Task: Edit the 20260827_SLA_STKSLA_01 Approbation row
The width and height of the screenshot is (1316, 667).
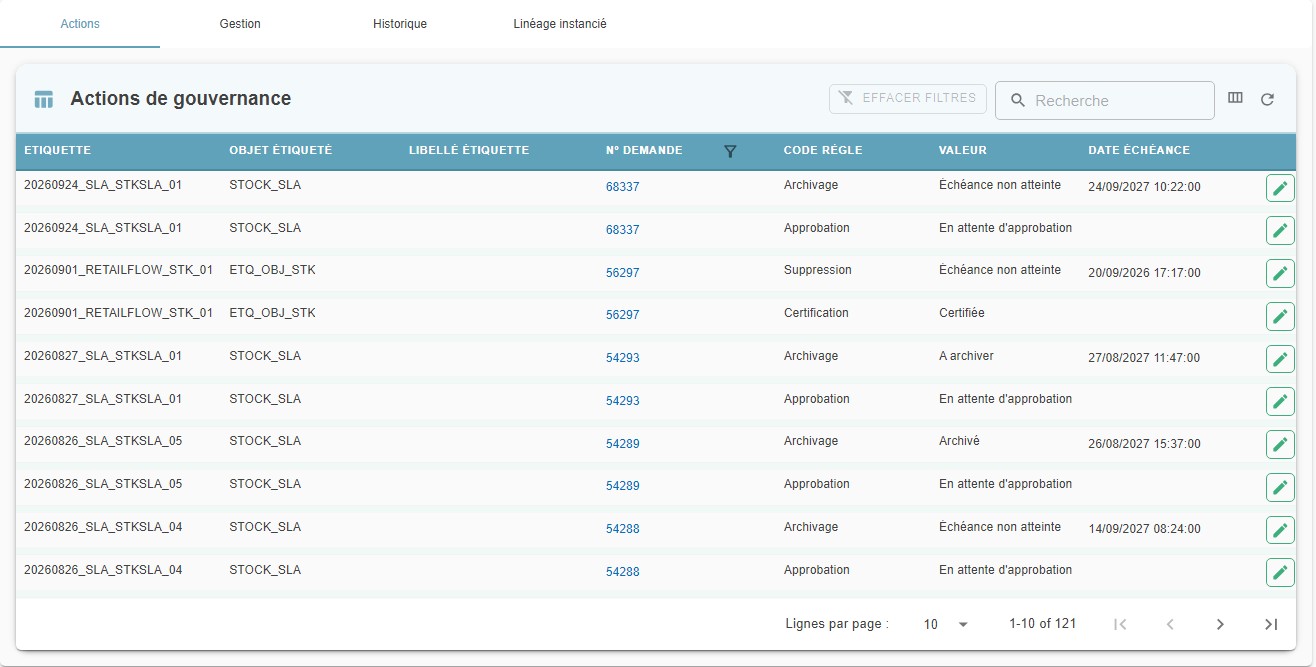Action: (x=1280, y=401)
